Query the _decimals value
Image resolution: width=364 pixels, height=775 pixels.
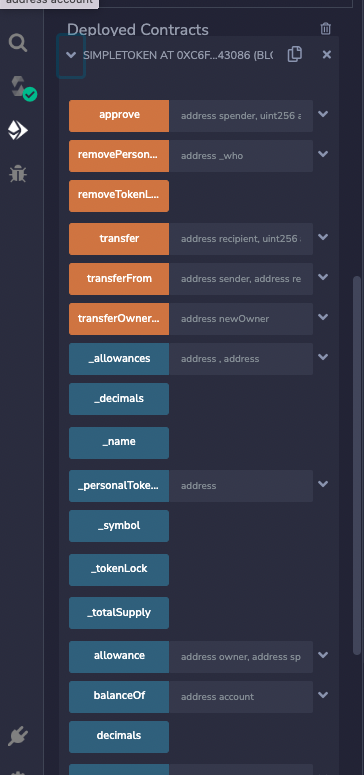(x=119, y=399)
